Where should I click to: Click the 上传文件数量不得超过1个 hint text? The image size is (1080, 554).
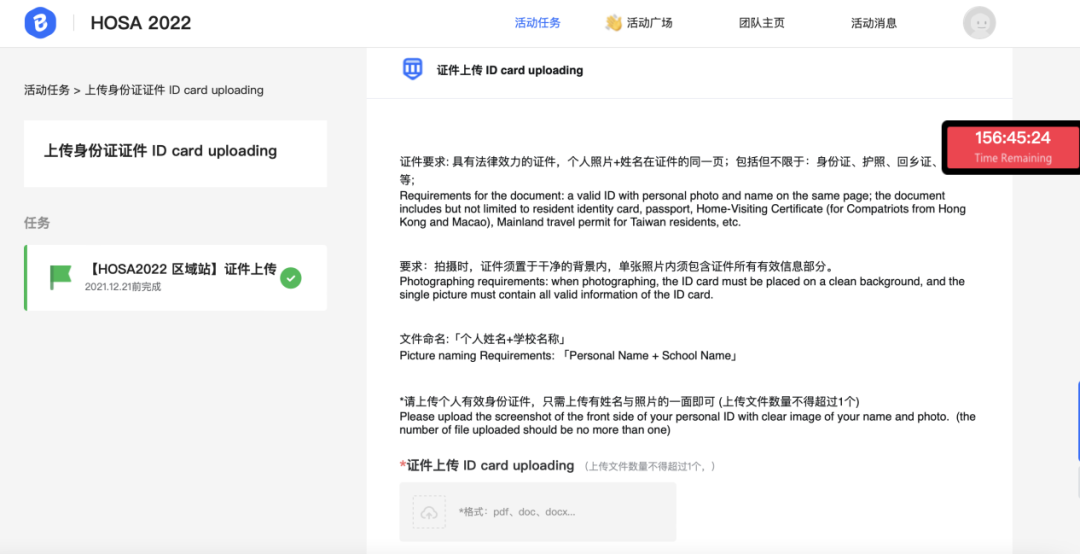[650, 466]
